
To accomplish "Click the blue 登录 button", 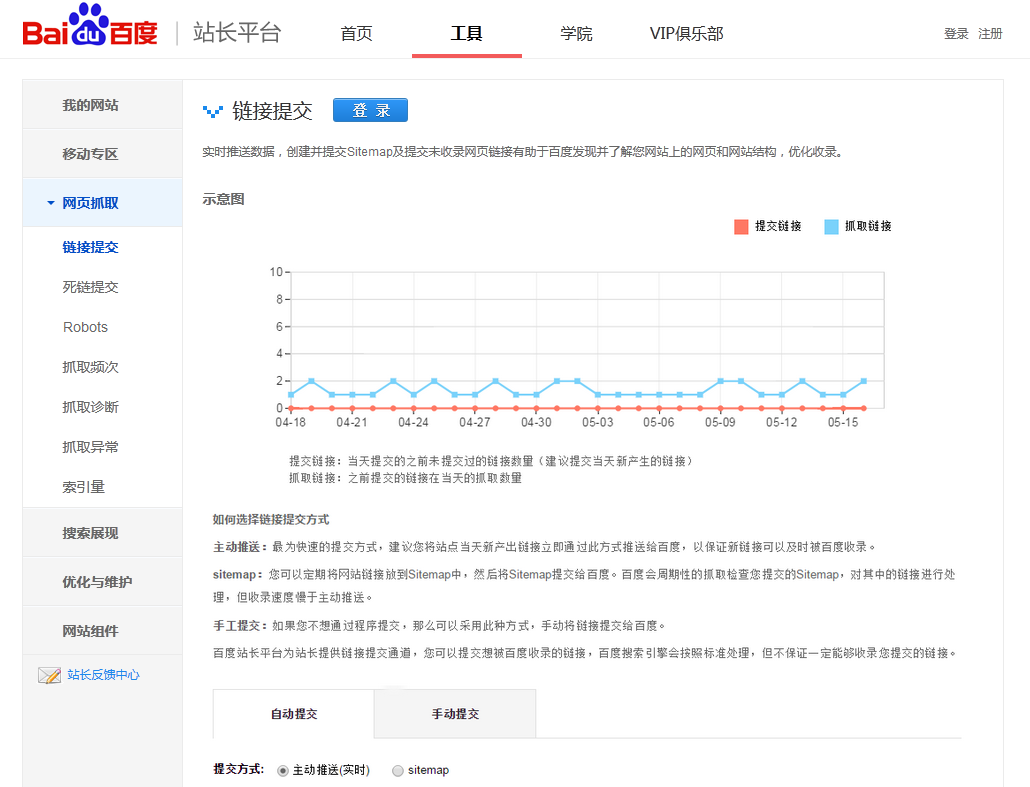I will coord(370,110).
